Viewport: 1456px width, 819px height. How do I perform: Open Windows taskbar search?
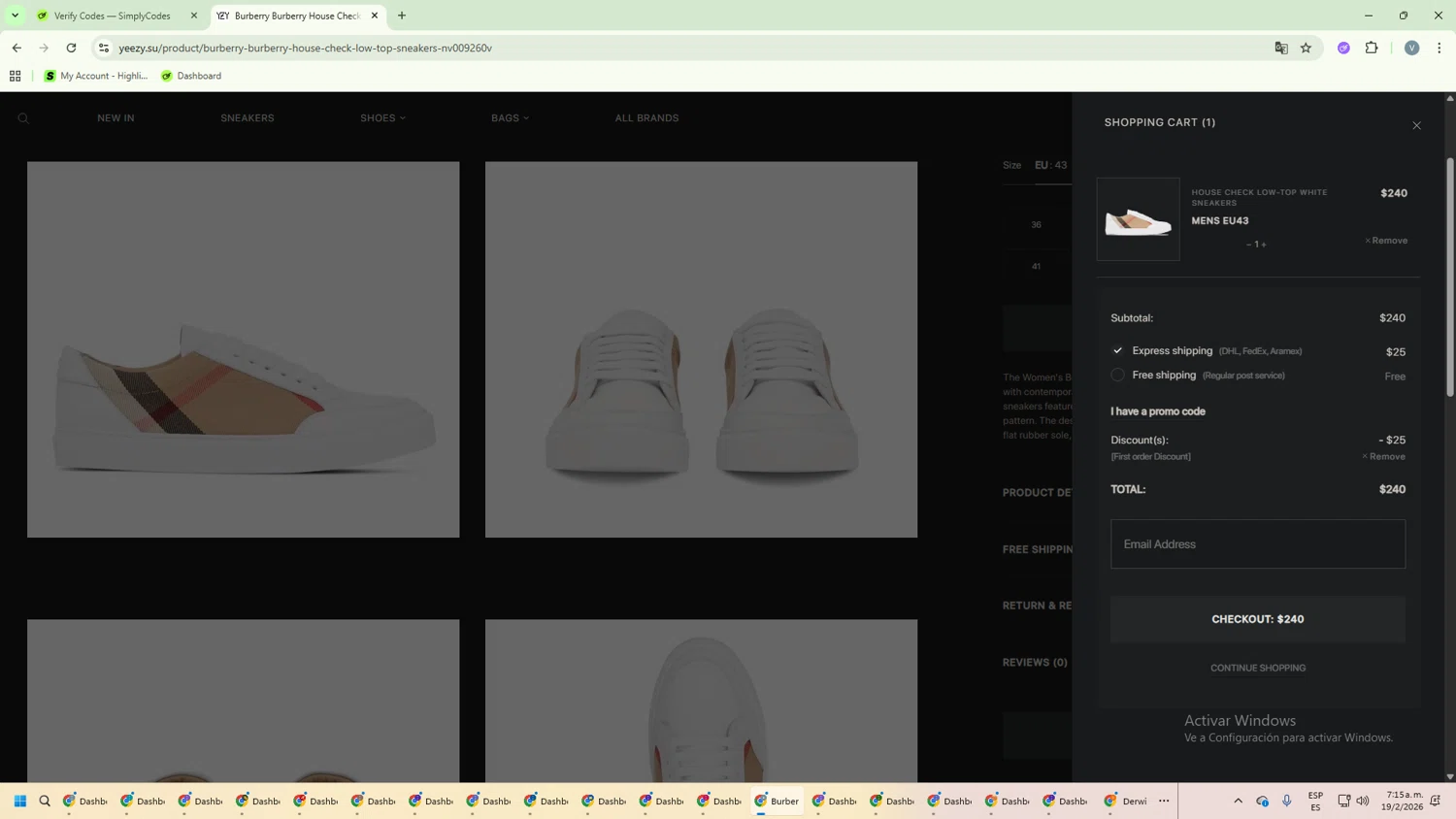[45, 801]
